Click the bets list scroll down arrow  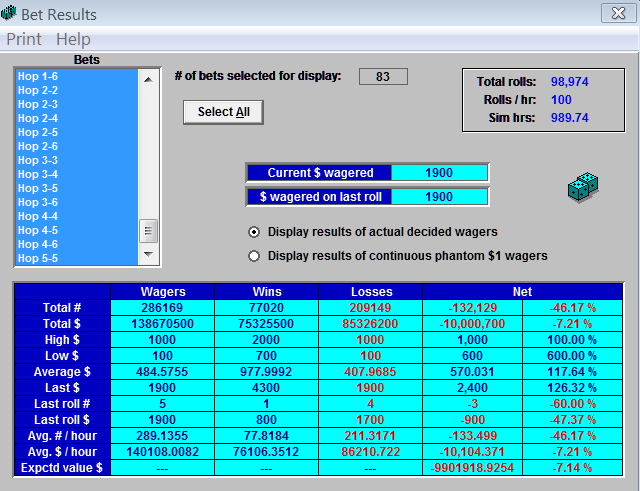click(148, 254)
